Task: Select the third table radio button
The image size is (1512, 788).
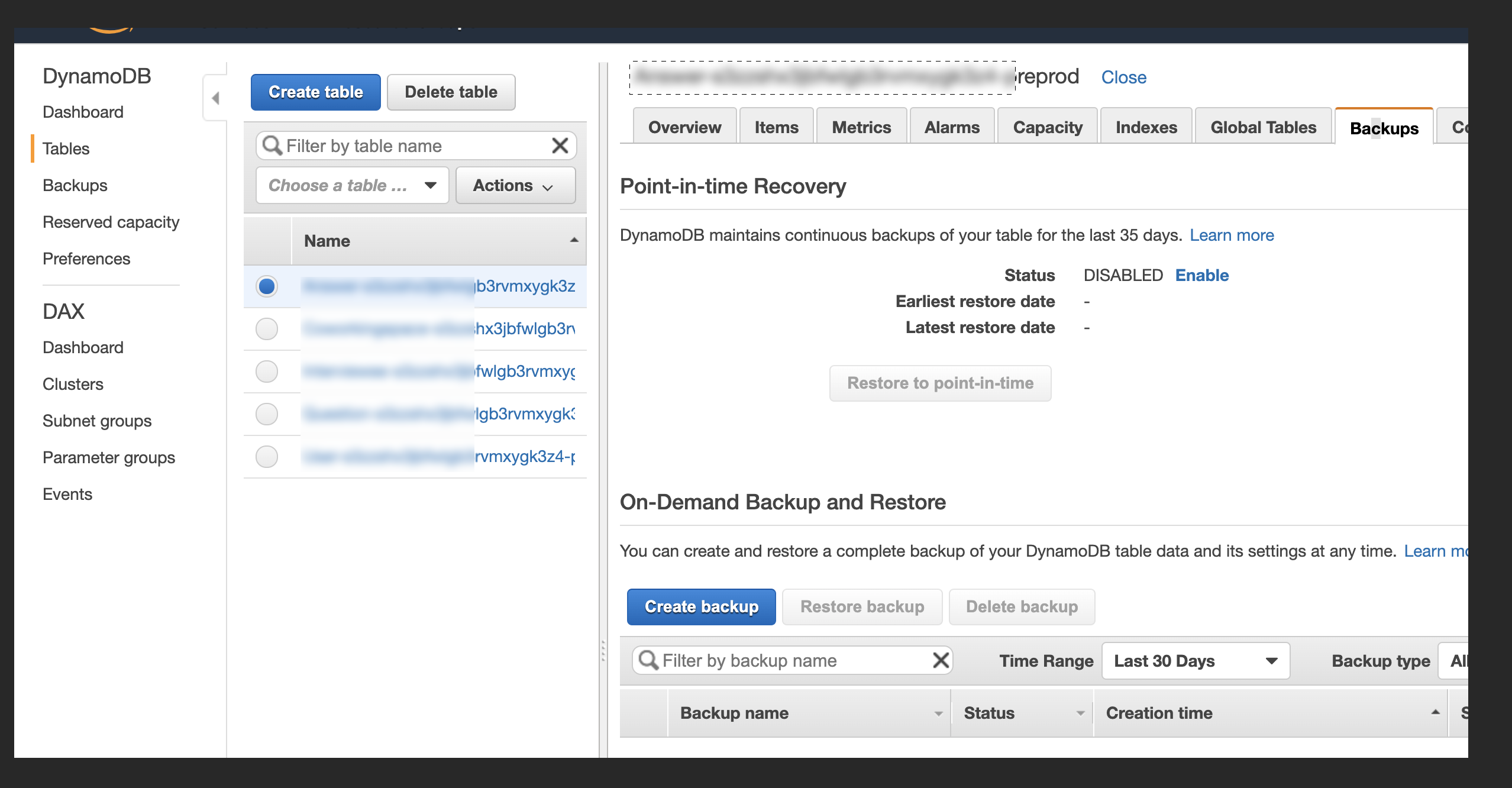Action: pos(267,372)
